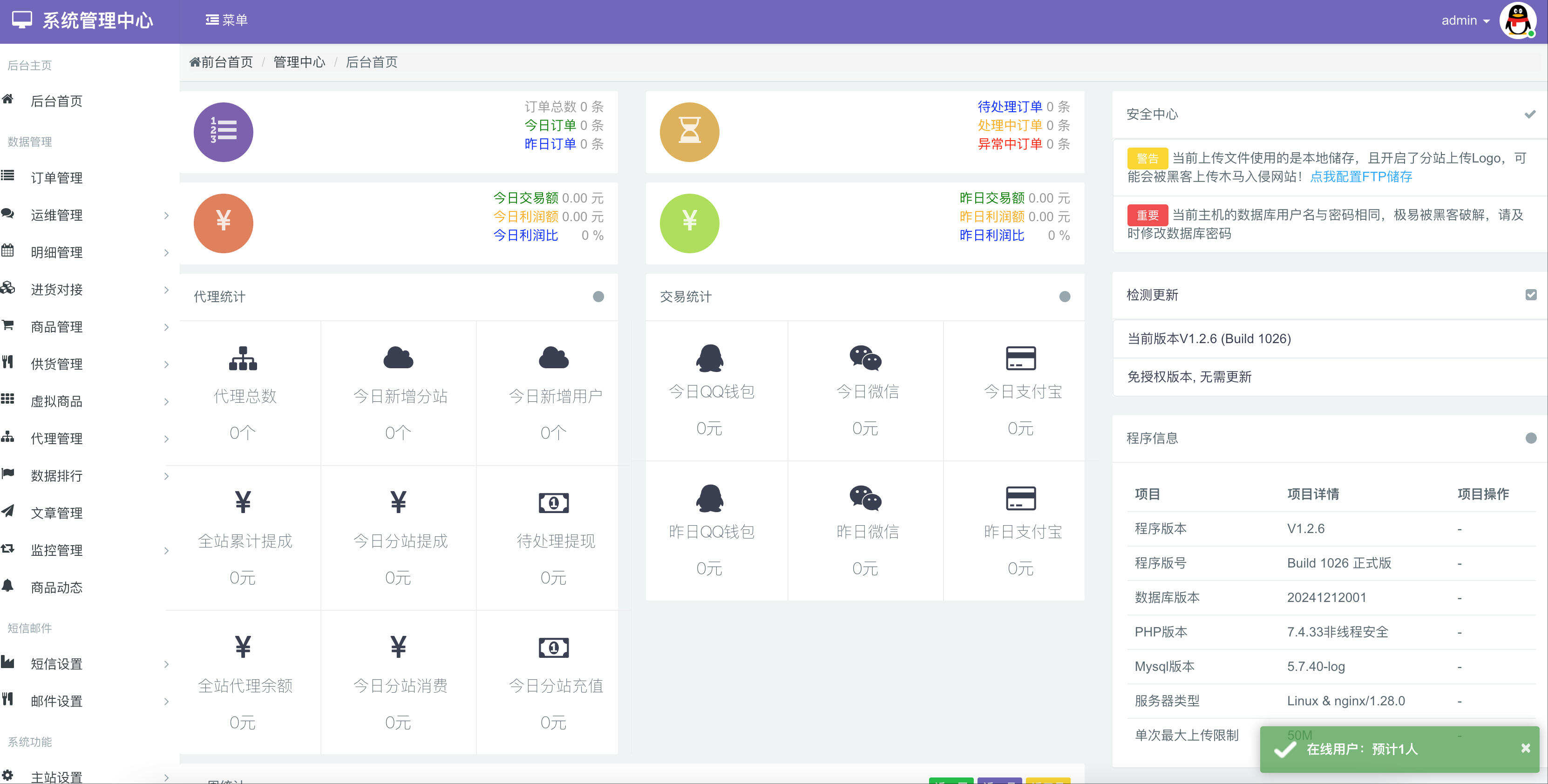Toggle the 代理统计 panel circle button
Screen dimensions: 1548x784
click(x=598, y=297)
